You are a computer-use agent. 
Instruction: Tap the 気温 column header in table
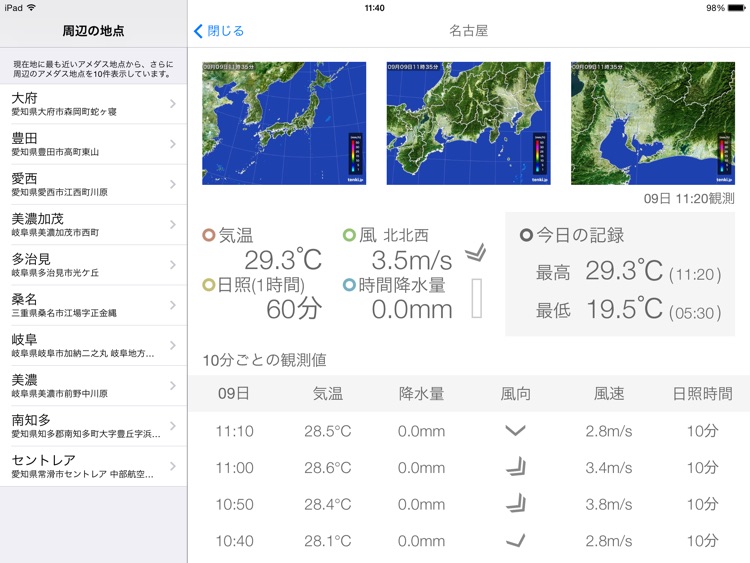(328, 394)
